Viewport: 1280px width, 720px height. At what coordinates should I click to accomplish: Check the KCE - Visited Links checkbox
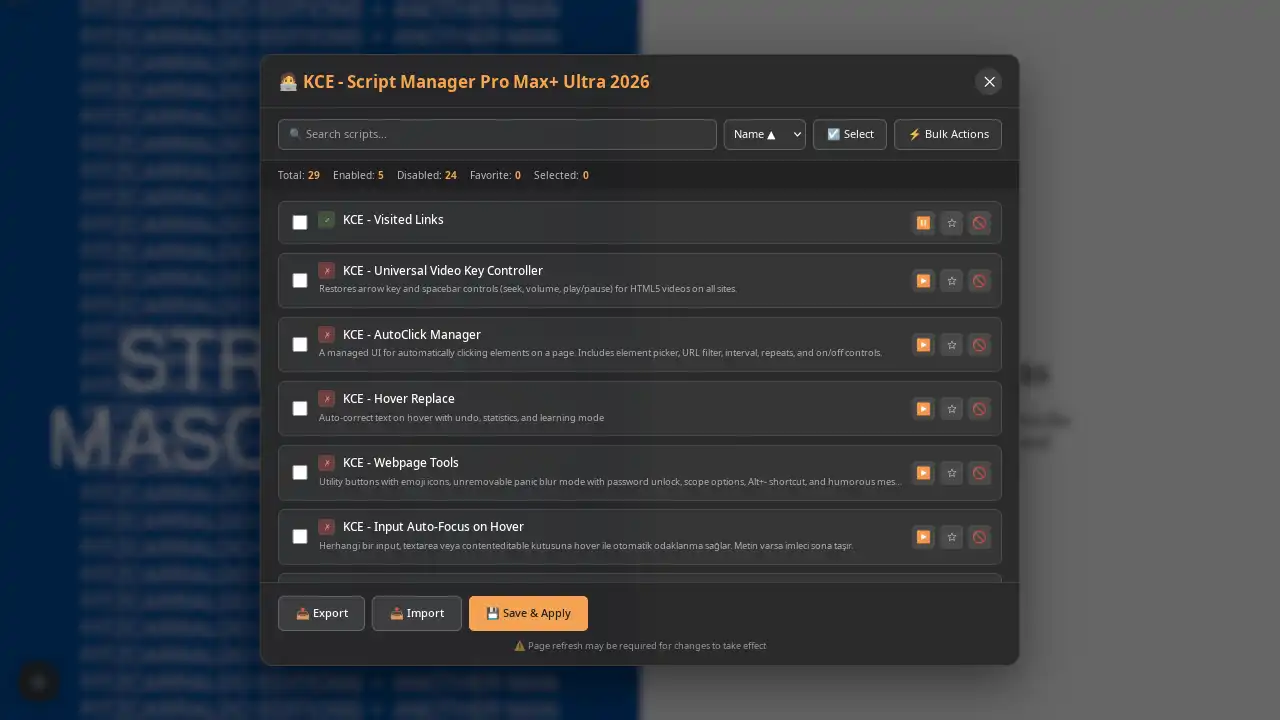tap(300, 223)
